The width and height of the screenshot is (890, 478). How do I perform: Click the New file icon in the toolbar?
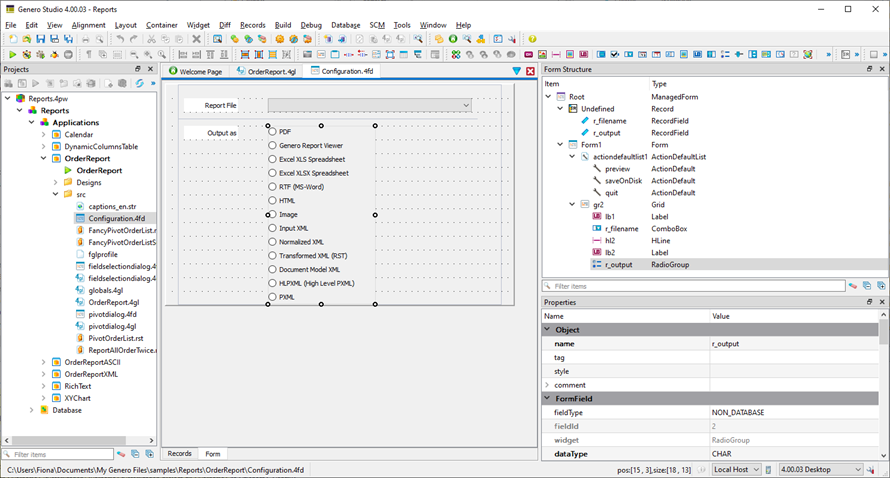12,39
